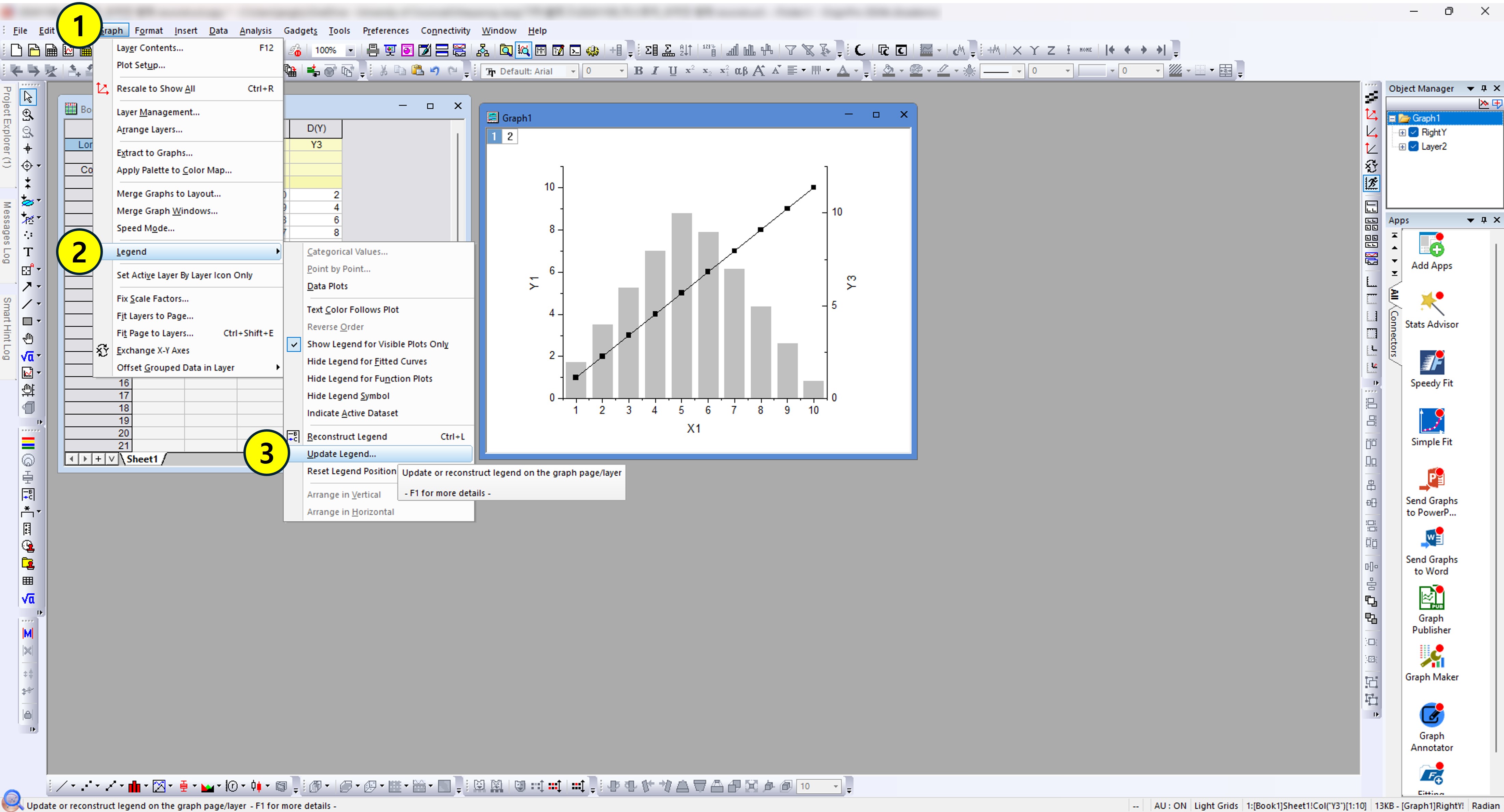The height and width of the screenshot is (812, 1504).
Task: Choose Update Legend... menu entry
Action: [341, 454]
